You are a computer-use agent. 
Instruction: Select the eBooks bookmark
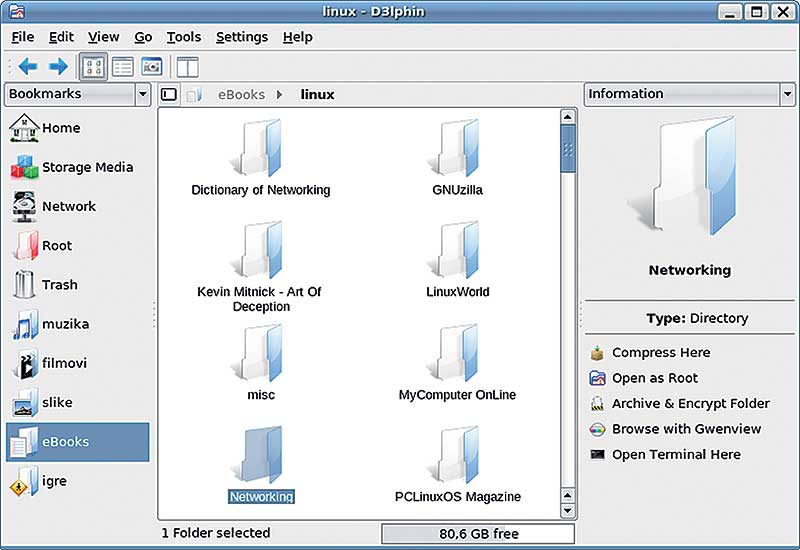click(78, 442)
